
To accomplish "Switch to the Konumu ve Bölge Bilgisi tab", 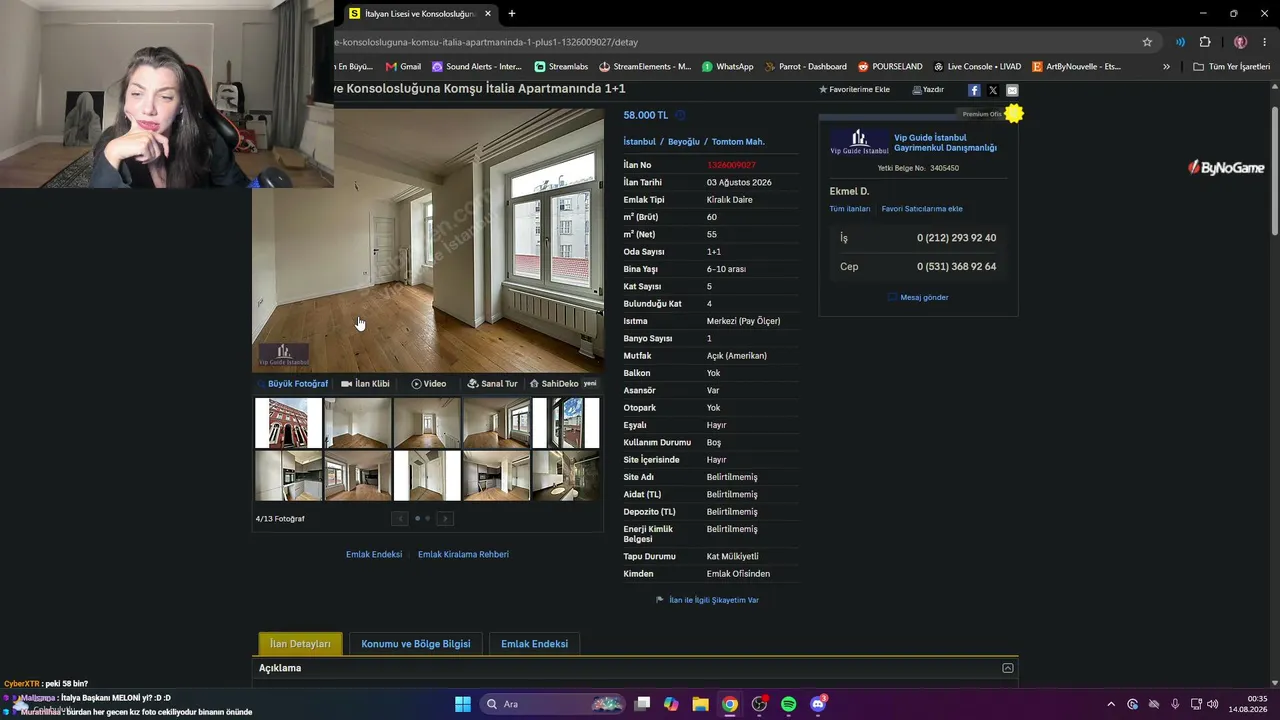I will [x=416, y=644].
